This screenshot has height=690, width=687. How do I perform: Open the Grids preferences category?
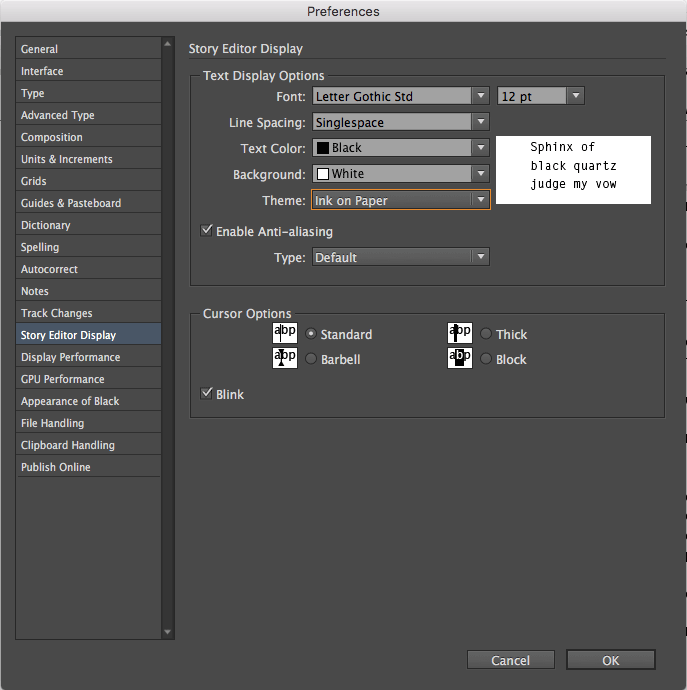(88, 181)
